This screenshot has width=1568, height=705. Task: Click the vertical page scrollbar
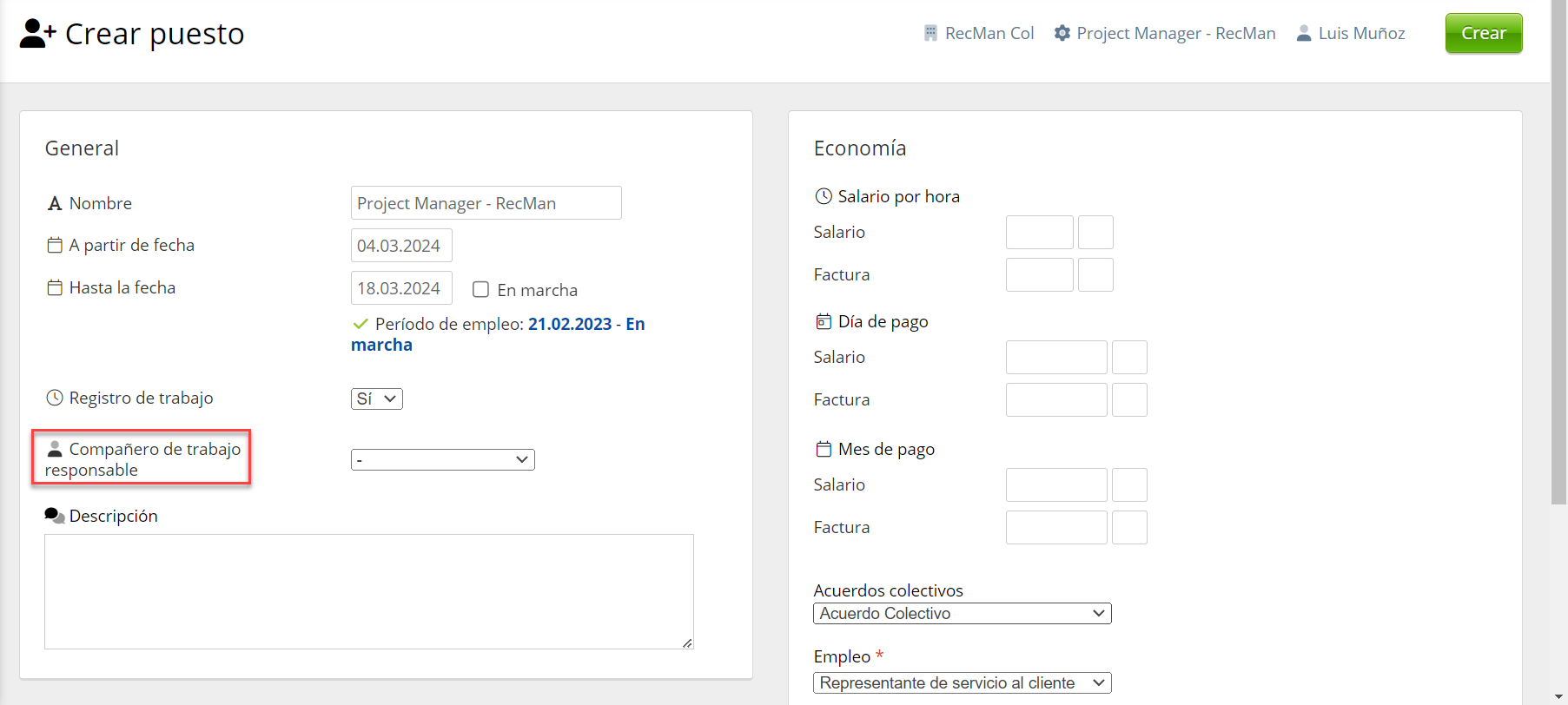pyautogui.click(x=1558, y=260)
